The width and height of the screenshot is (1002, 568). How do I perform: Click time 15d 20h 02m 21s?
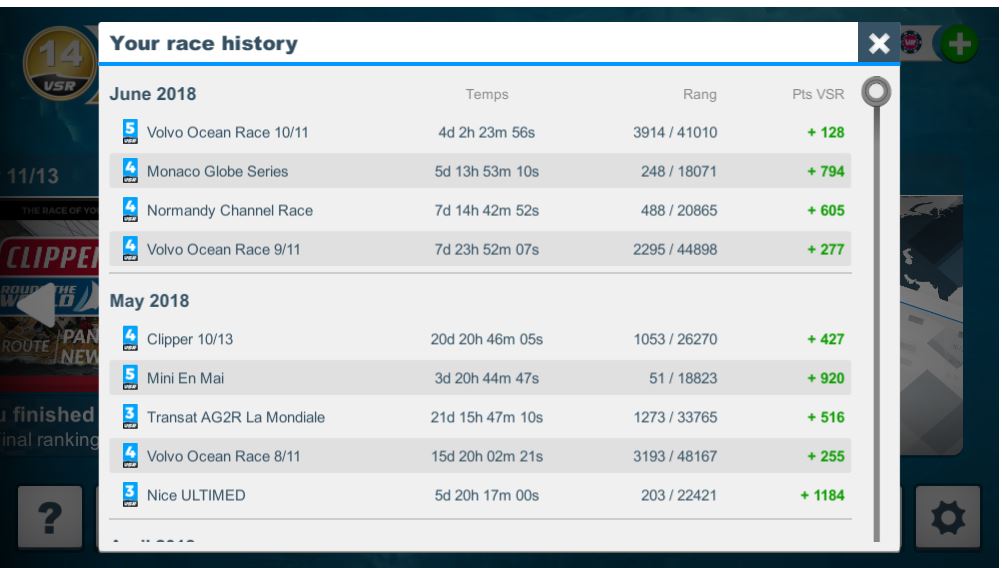[x=486, y=456]
